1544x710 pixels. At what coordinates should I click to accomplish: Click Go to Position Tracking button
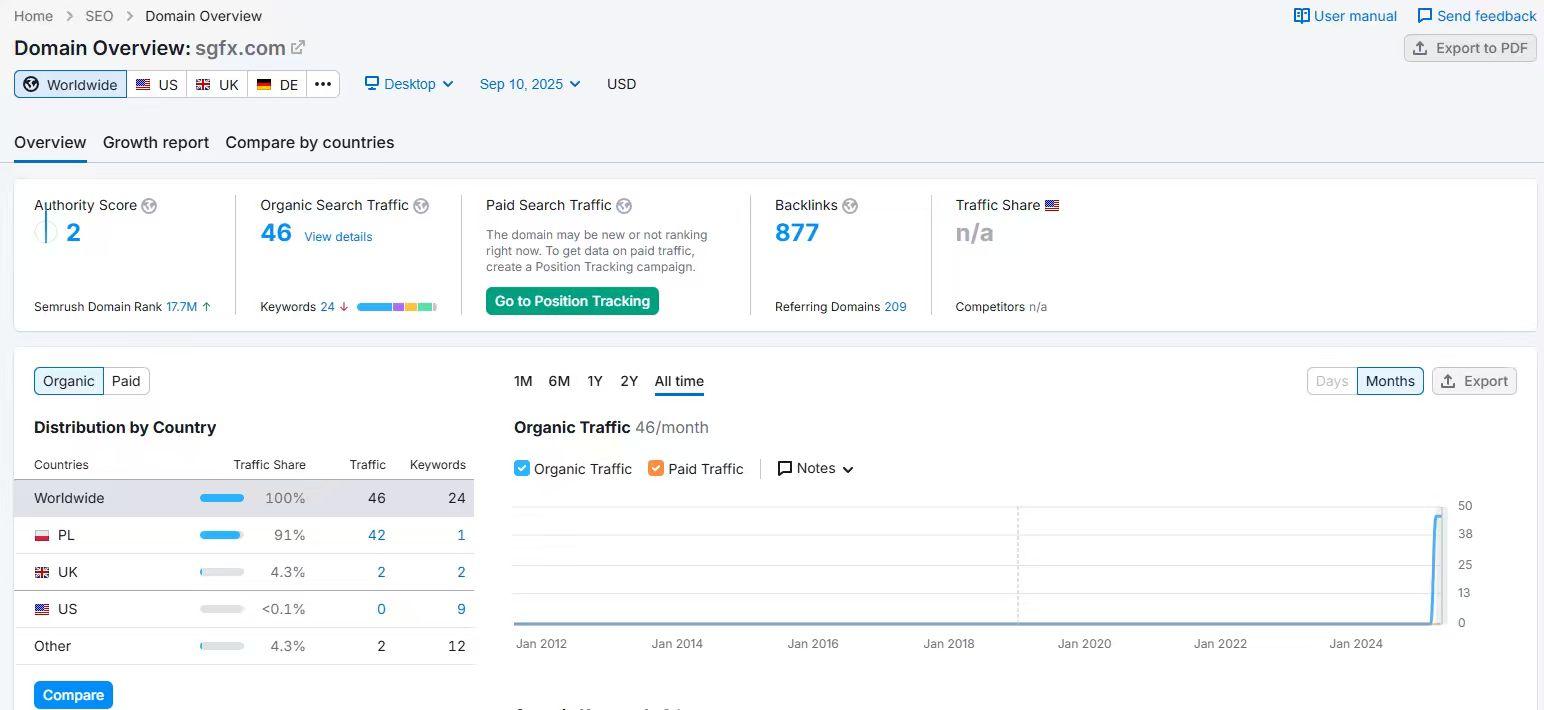572,301
